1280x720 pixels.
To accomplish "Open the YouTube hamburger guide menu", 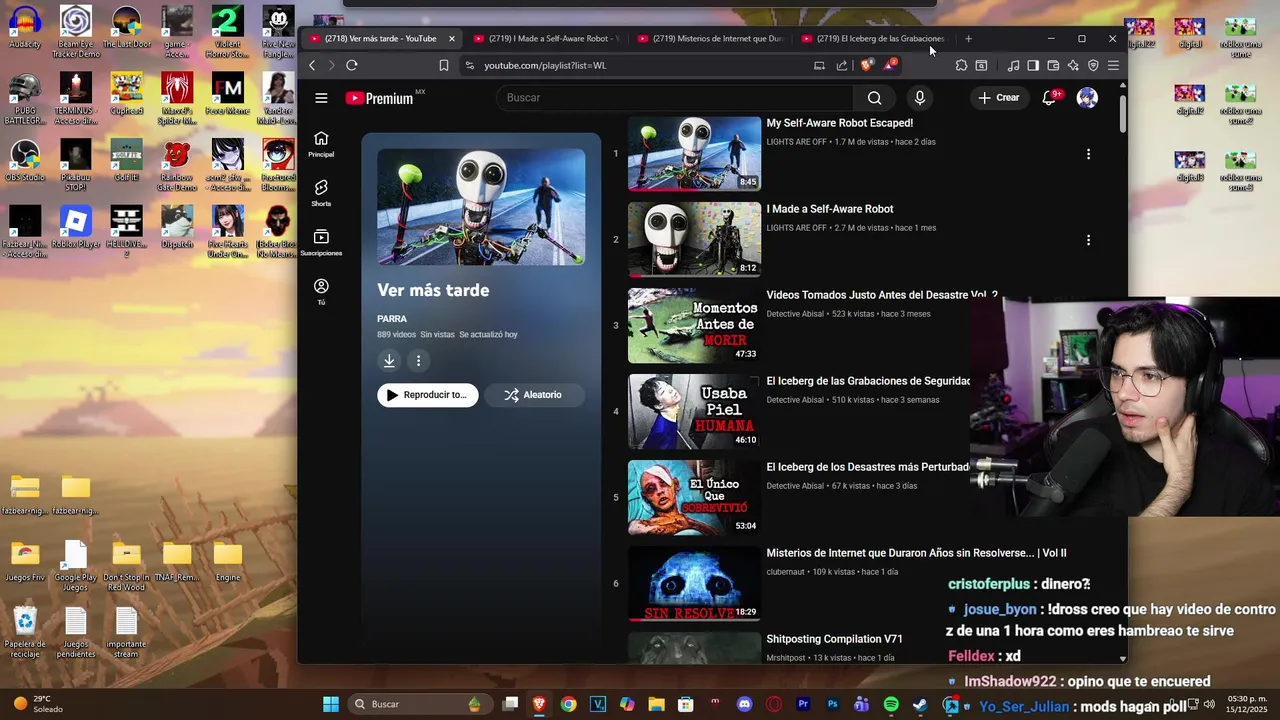I will pyautogui.click(x=321, y=98).
